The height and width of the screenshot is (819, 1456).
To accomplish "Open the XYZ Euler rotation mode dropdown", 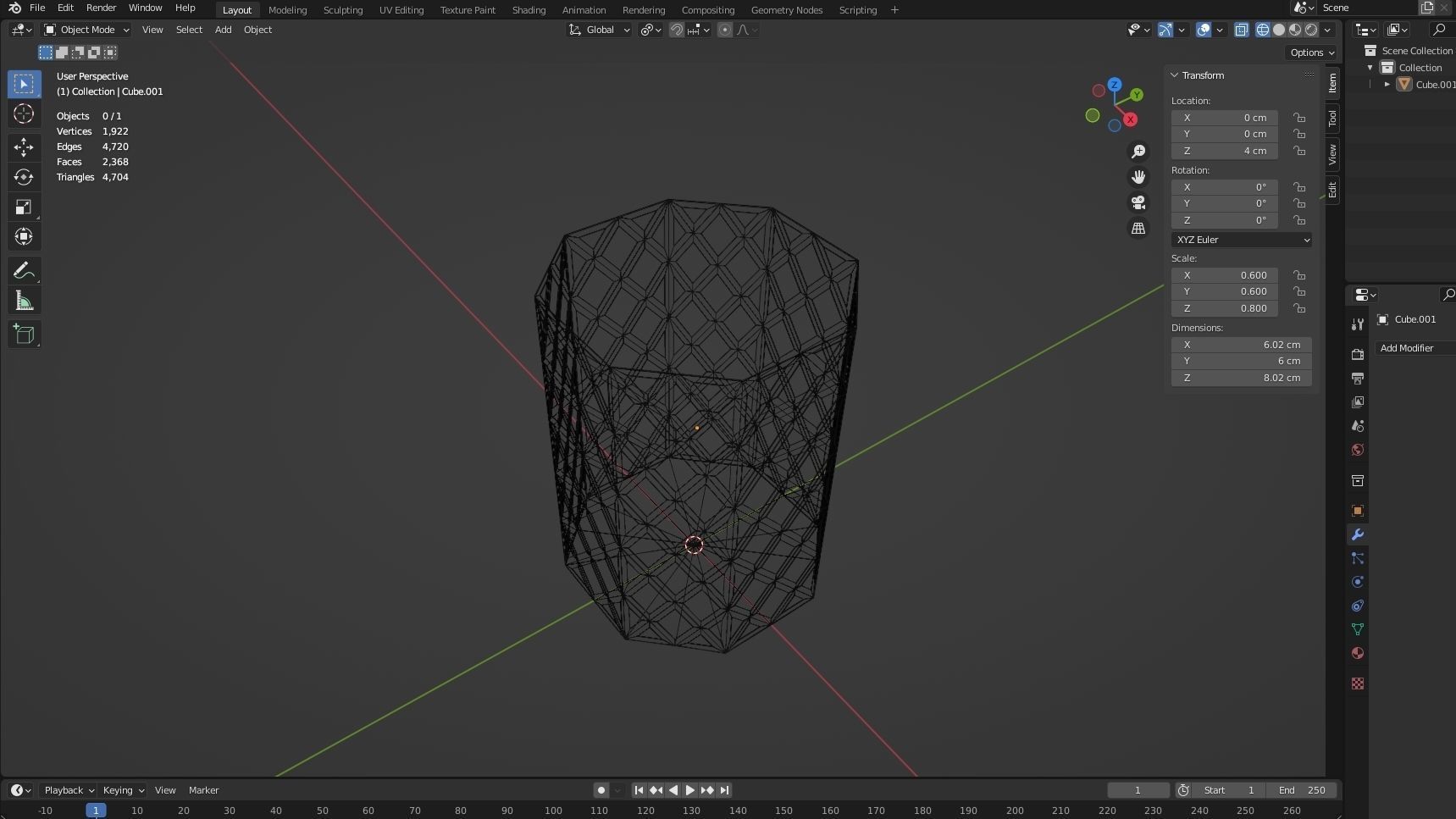I will tap(1242, 240).
